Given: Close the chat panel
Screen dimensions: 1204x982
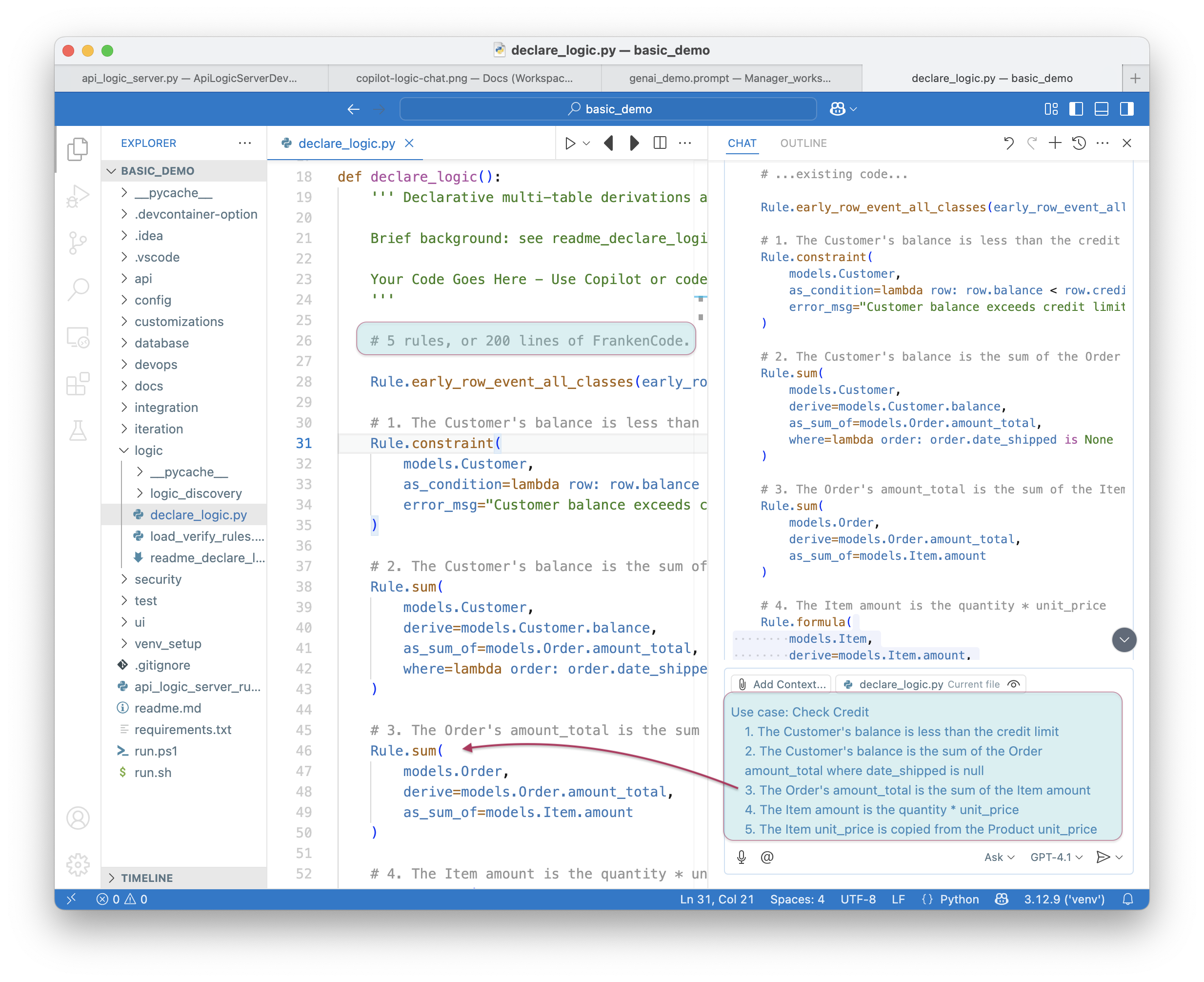Looking at the screenshot, I should [x=1126, y=143].
